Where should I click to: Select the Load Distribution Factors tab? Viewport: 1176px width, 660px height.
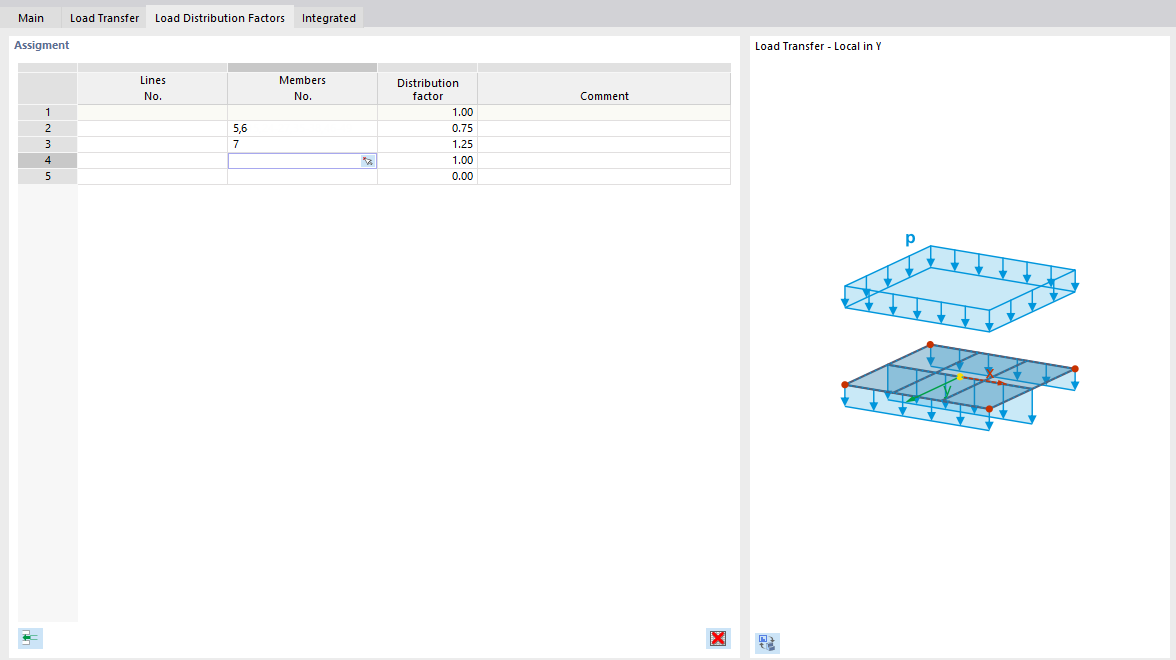(220, 18)
